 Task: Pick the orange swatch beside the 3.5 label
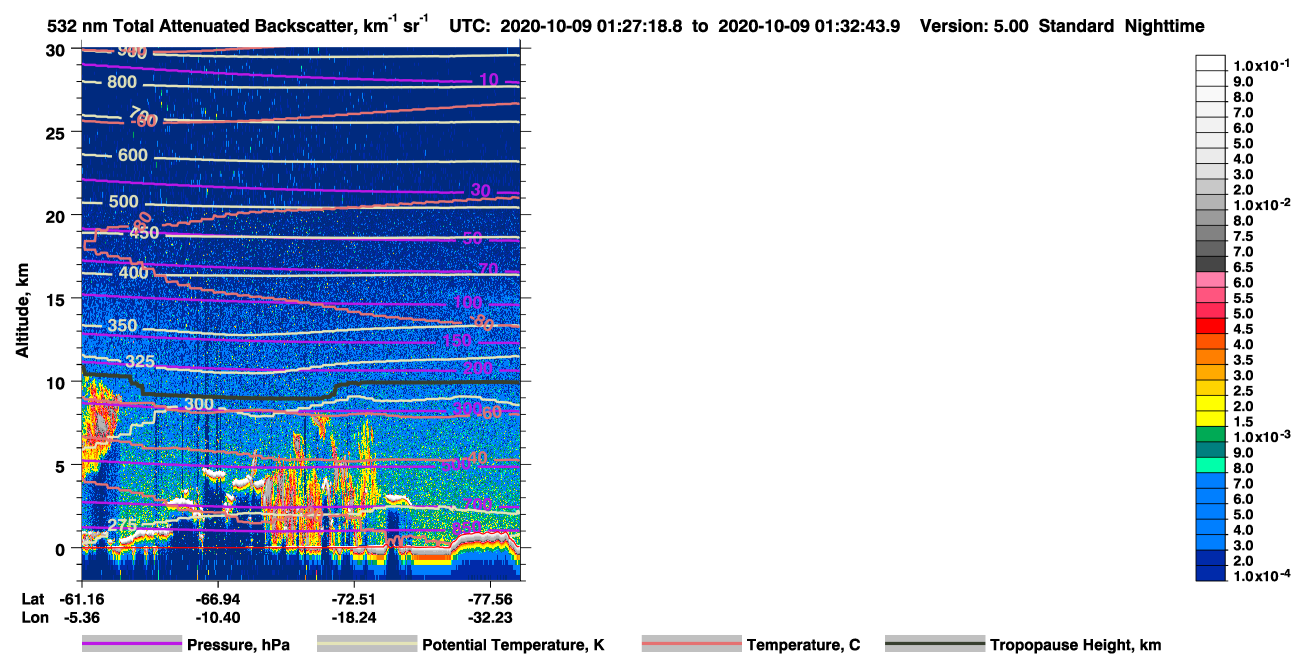tap(1210, 356)
